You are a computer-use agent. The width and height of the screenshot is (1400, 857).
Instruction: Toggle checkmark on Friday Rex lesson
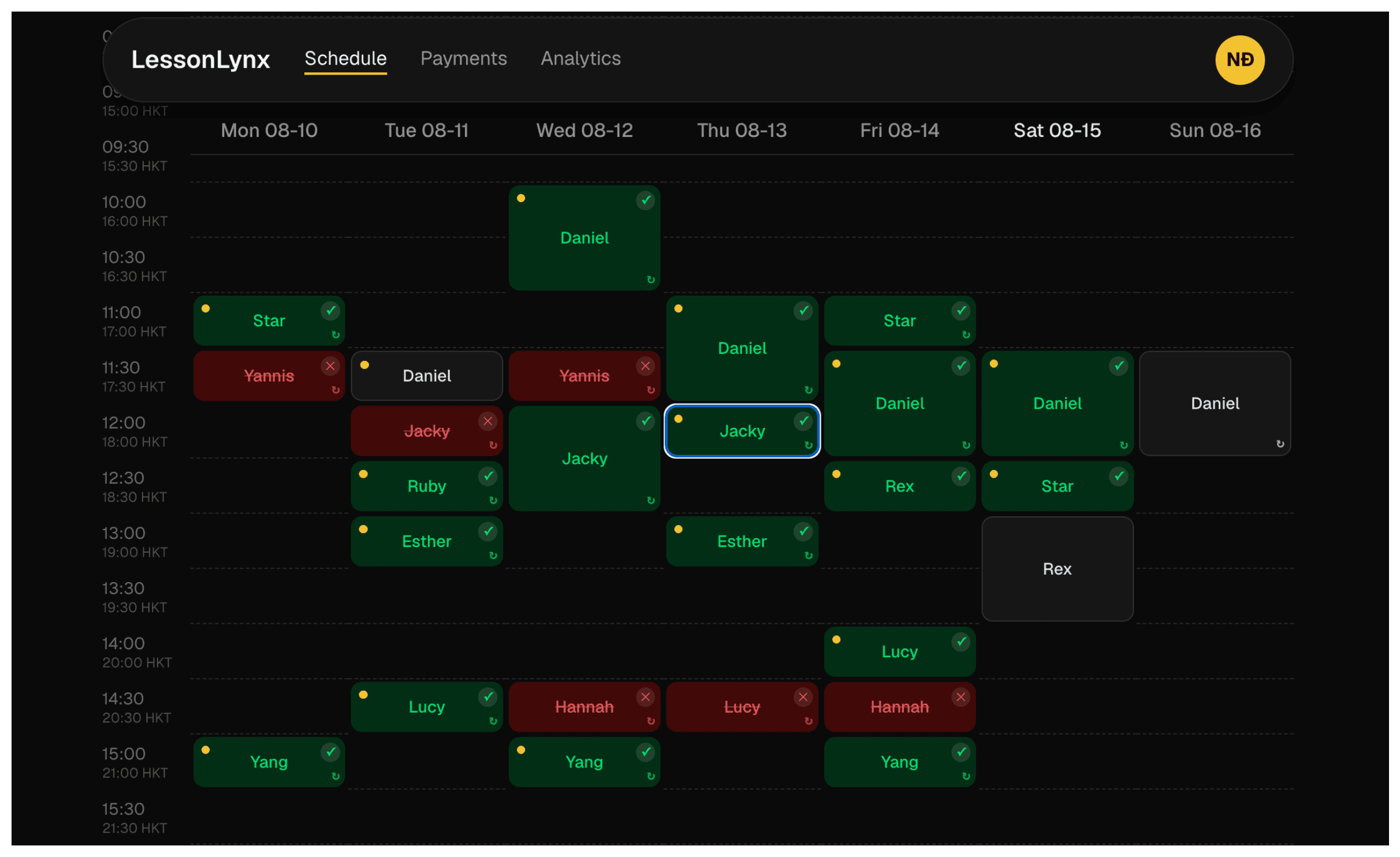pyautogui.click(x=961, y=476)
